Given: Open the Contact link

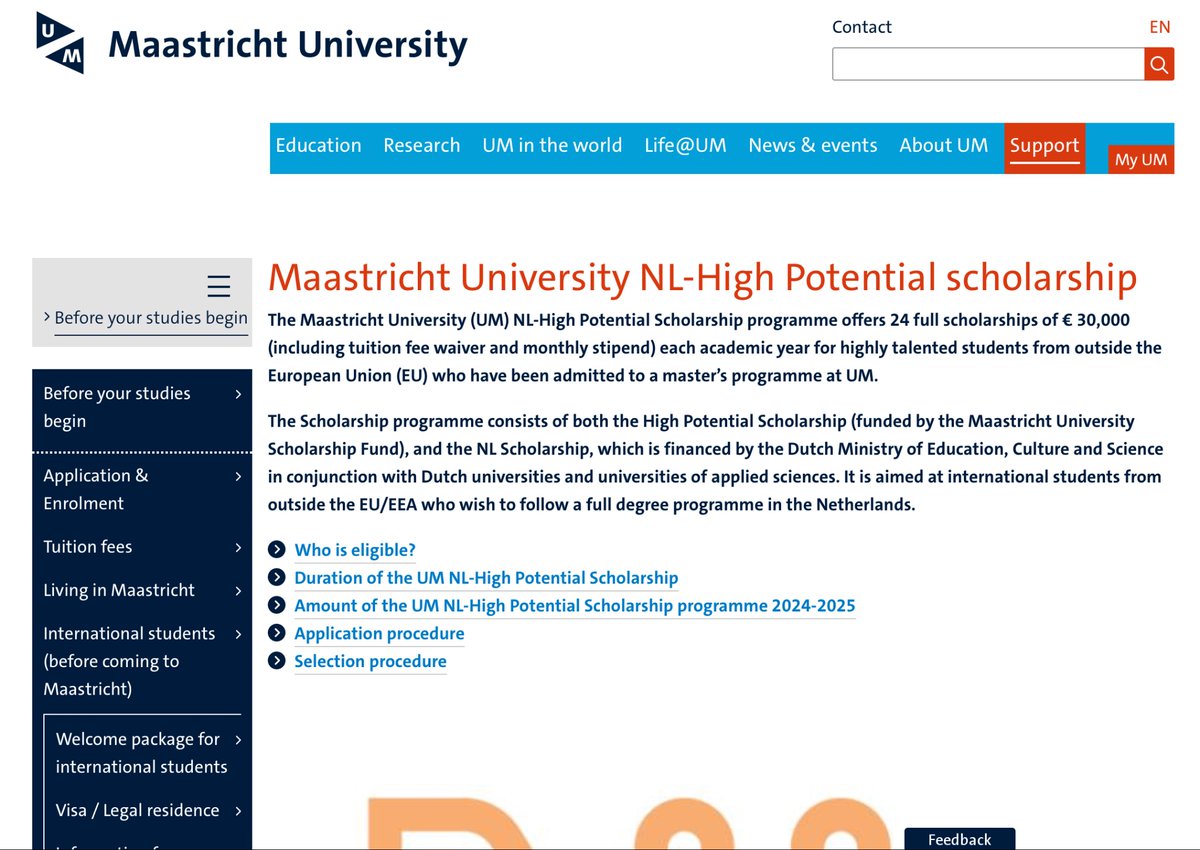Looking at the screenshot, I should (x=862, y=27).
